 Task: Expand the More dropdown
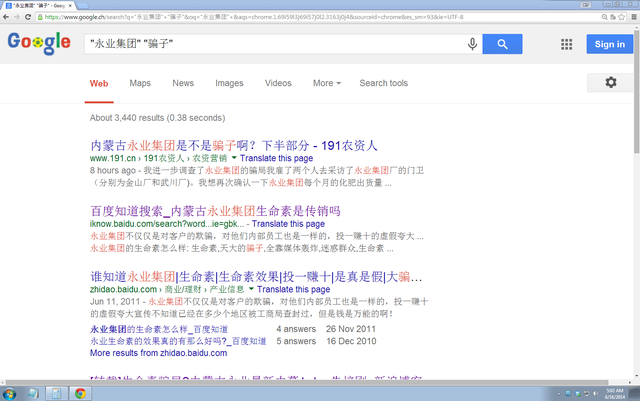point(327,83)
